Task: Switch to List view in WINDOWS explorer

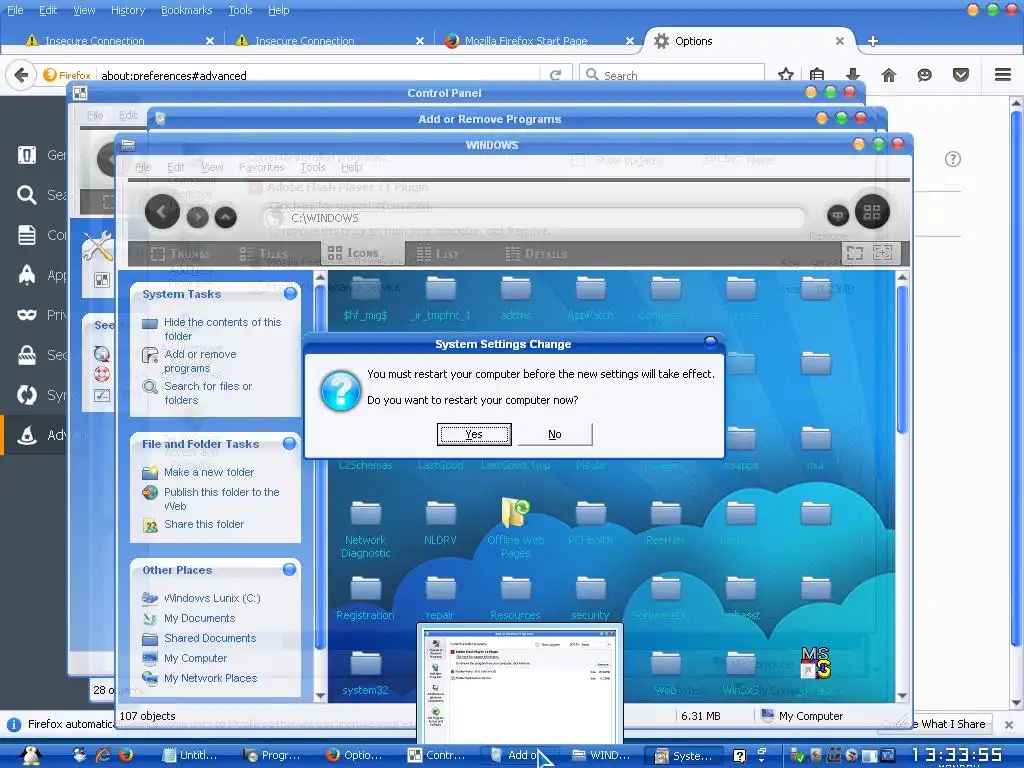Action: pyautogui.click(x=438, y=253)
